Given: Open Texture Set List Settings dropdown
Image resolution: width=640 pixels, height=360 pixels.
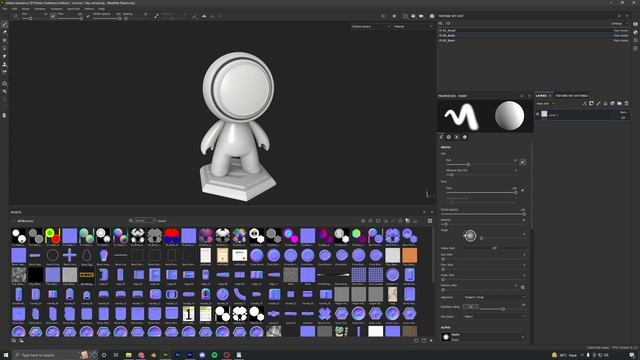Looking at the screenshot, I should tap(619, 24).
